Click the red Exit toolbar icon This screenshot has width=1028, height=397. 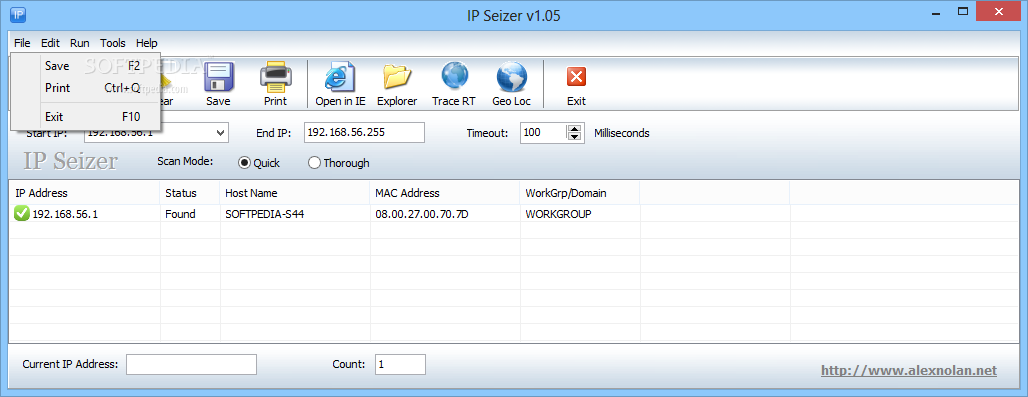click(576, 77)
